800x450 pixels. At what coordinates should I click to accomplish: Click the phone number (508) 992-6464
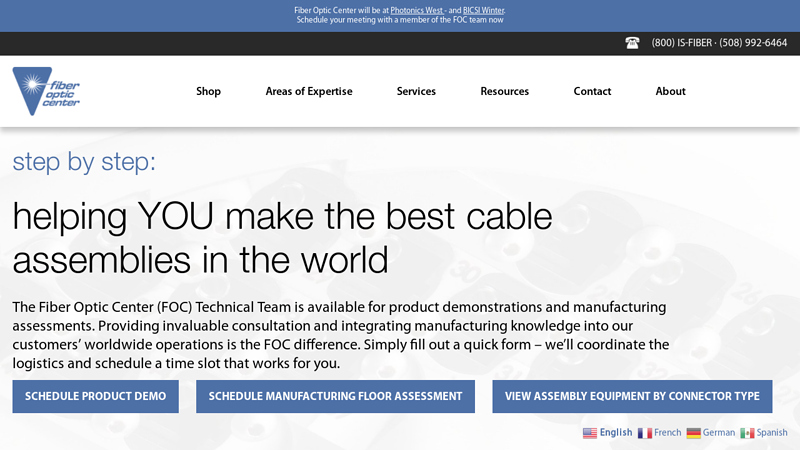[753, 43]
